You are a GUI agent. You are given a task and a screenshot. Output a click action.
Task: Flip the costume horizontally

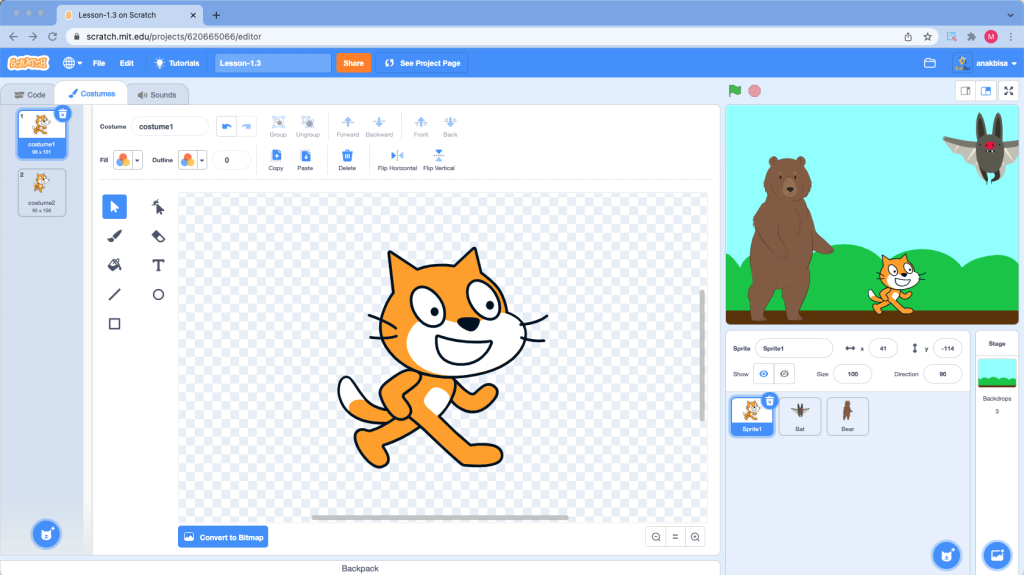[x=397, y=159]
